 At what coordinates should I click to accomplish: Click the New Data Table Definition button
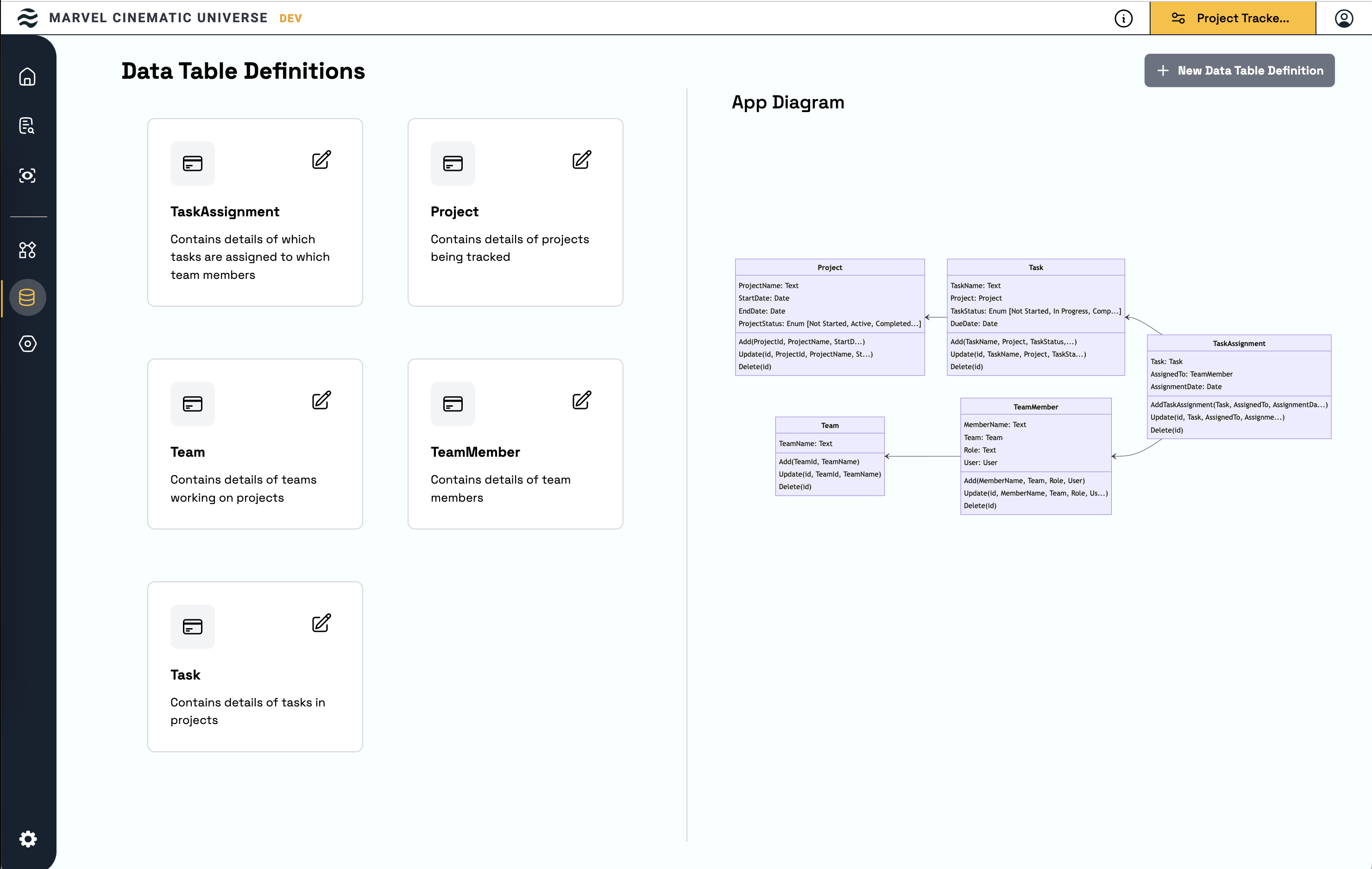click(x=1239, y=71)
